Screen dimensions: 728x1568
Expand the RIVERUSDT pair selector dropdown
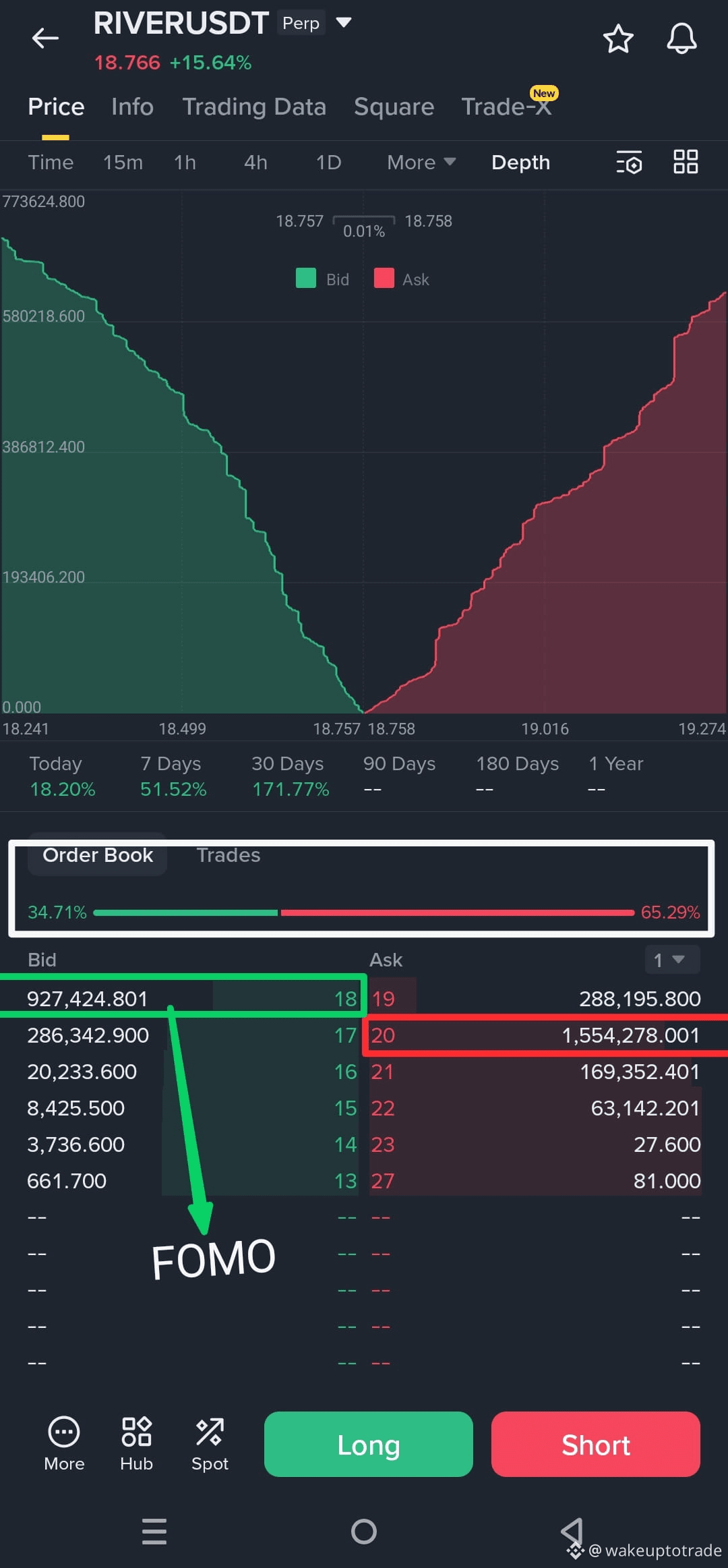coord(344,22)
